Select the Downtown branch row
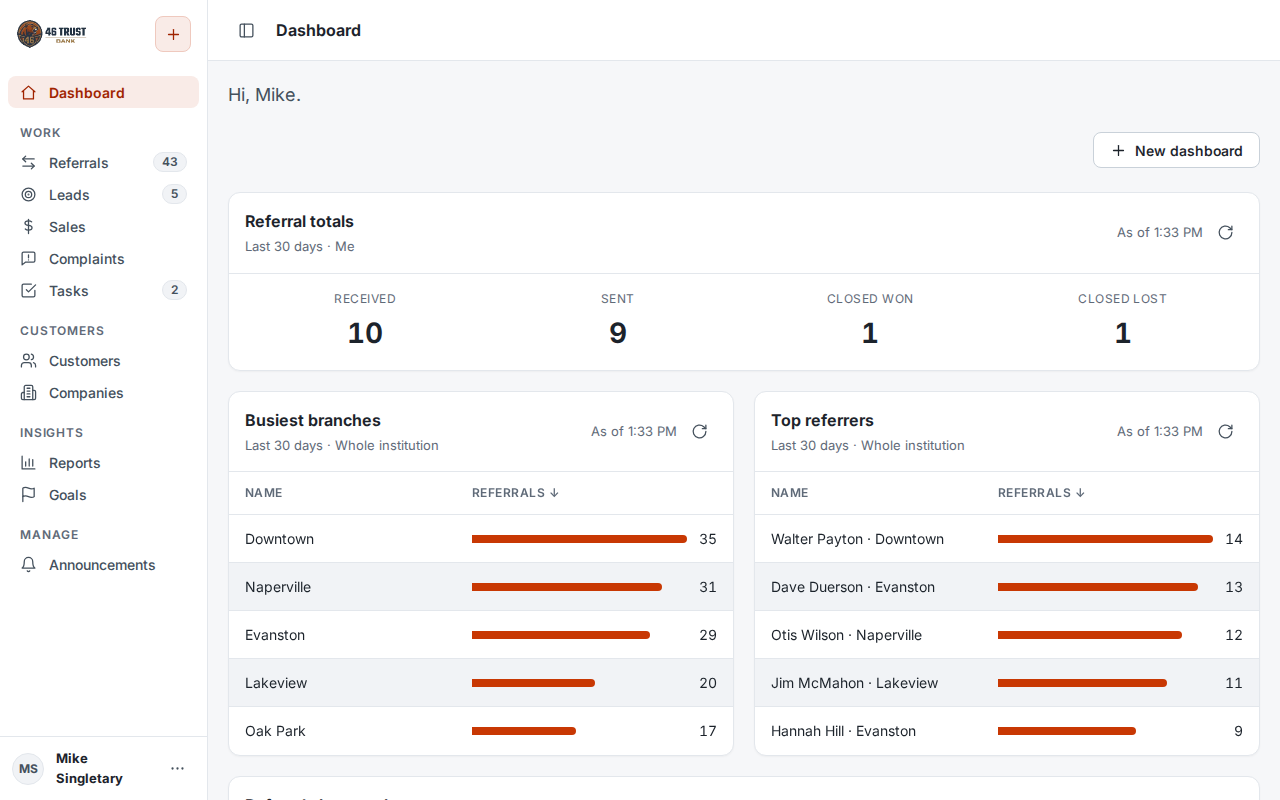1280x800 pixels. [481, 539]
